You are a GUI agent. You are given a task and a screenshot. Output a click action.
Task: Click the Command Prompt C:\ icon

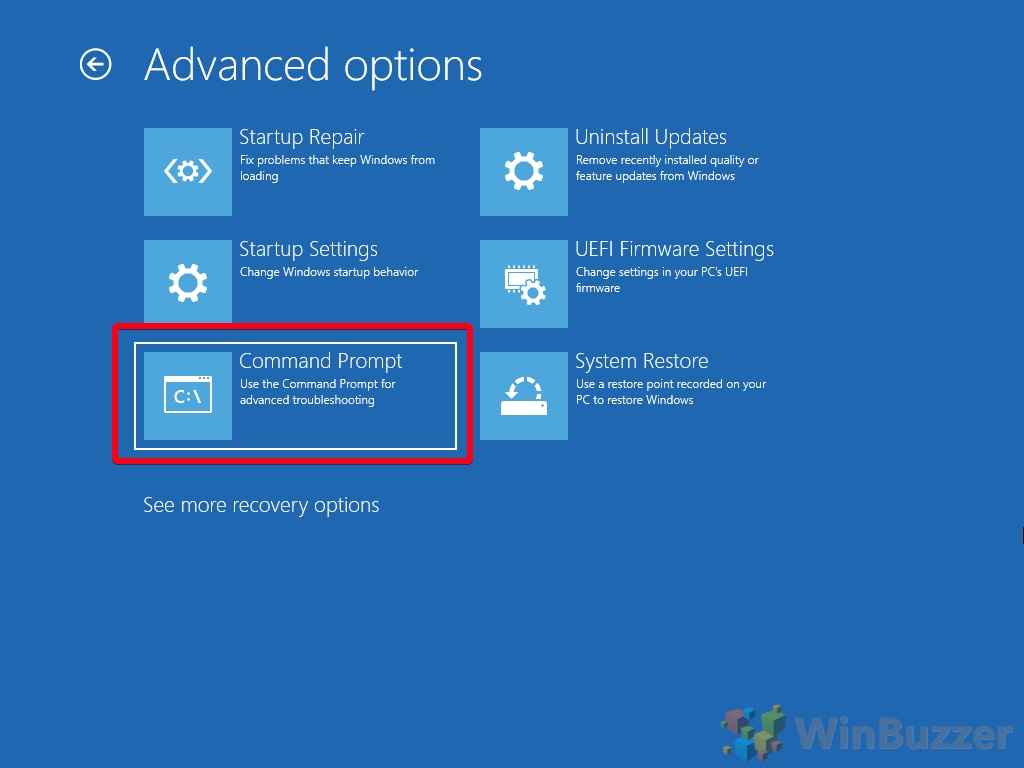click(x=187, y=396)
